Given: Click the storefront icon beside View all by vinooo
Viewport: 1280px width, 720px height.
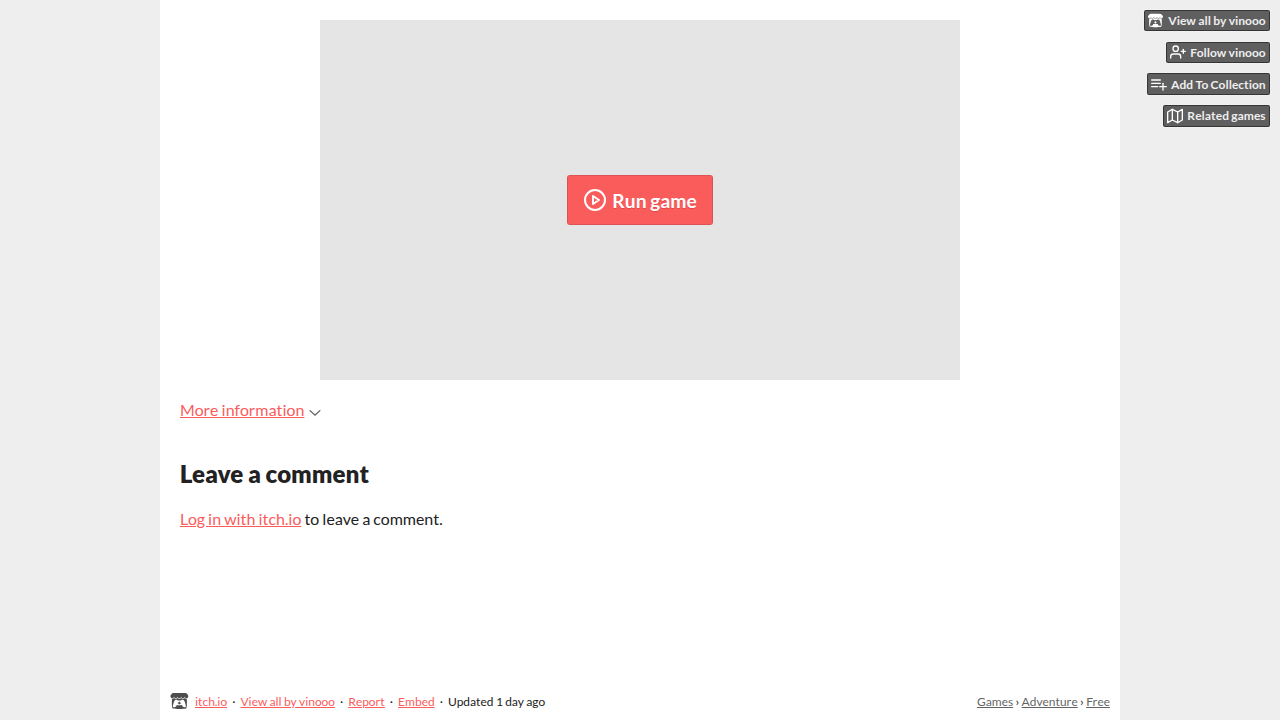Looking at the screenshot, I should pos(1155,21).
